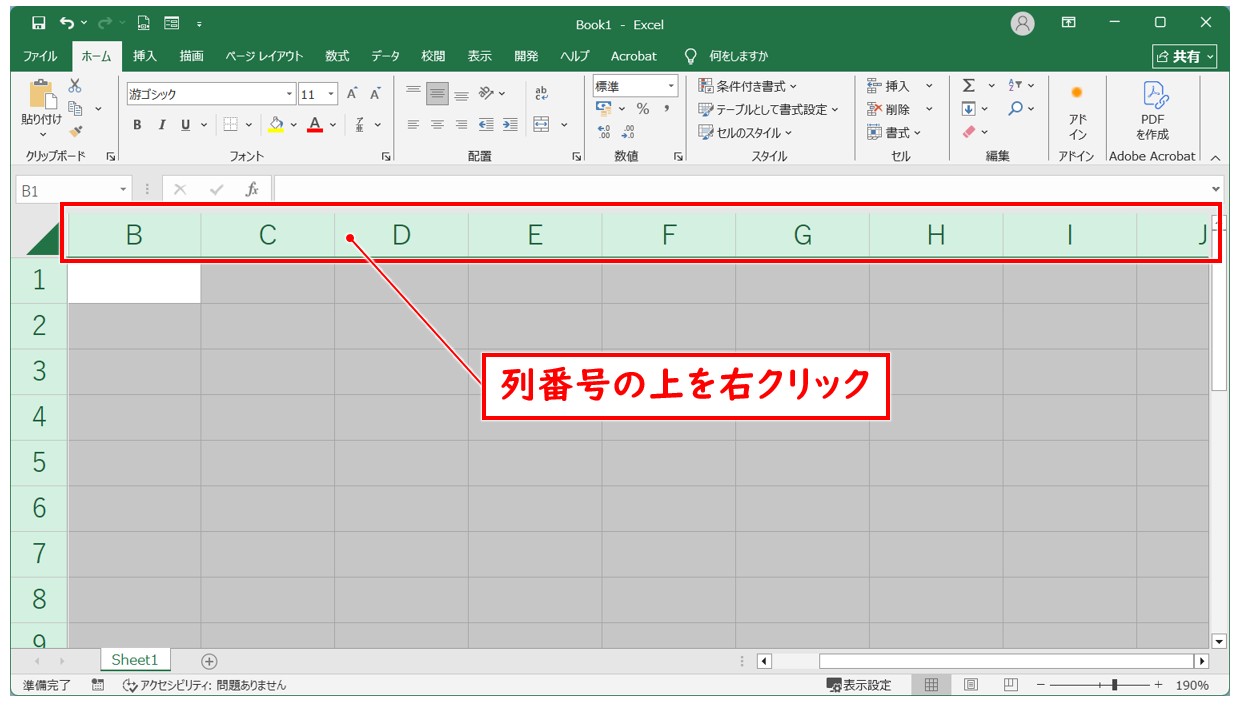Click the AutoSum sigma icon
The height and width of the screenshot is (705, 1237).
coord(968,86)
